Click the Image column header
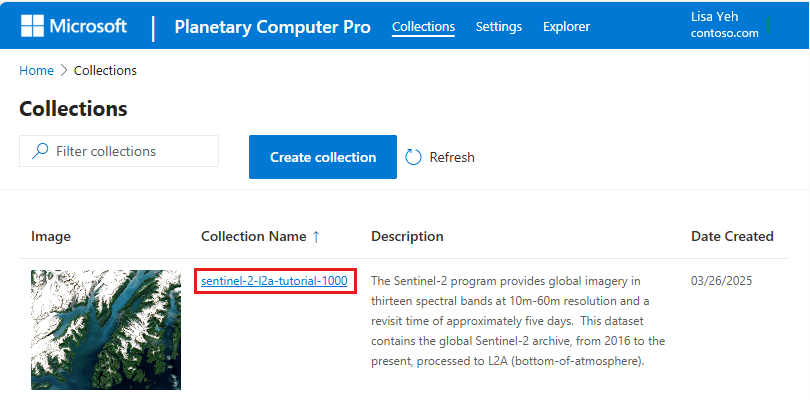The image size is (810, 400). point(51,237)
